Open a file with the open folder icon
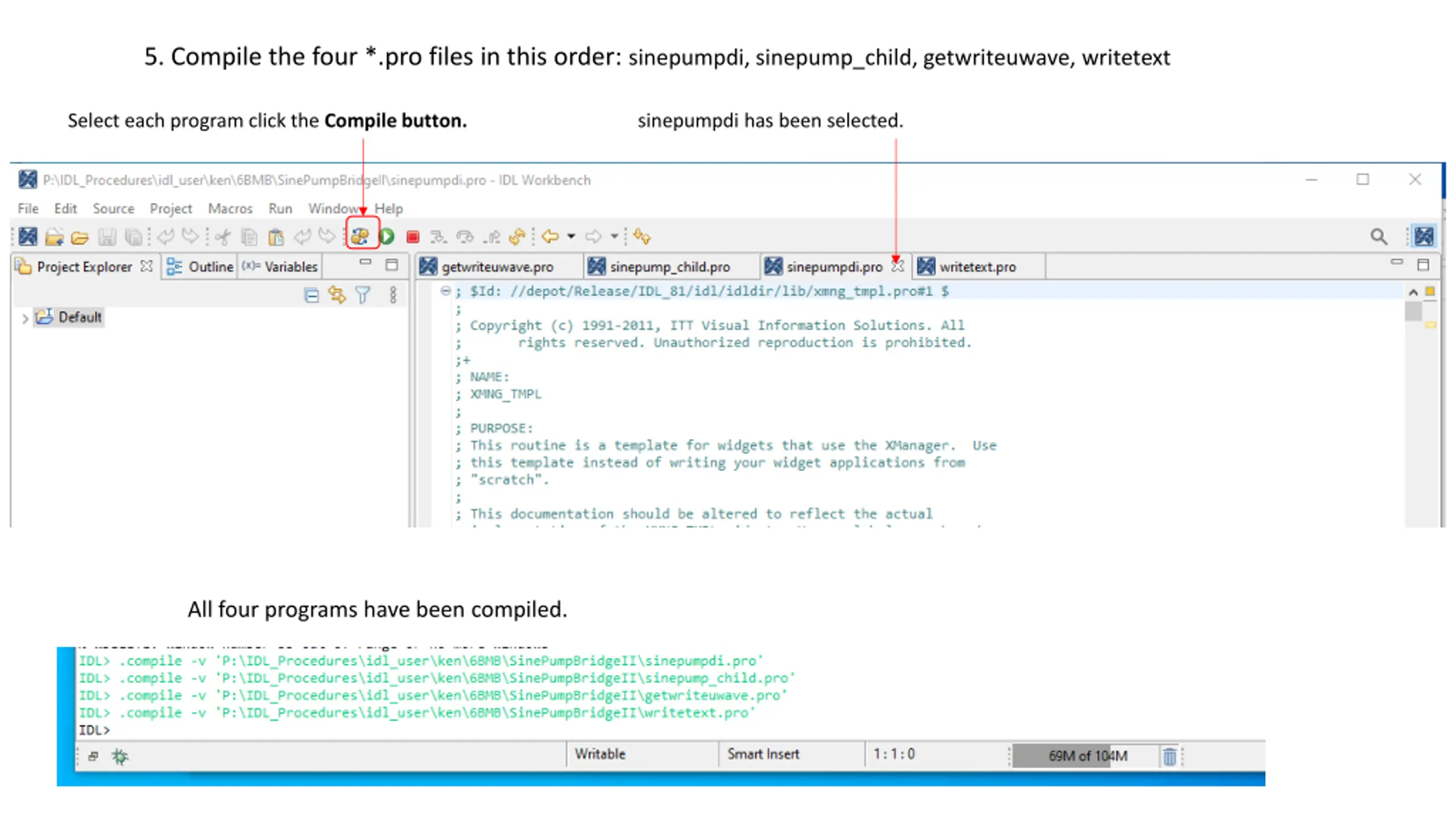The width and height of the screenshot is (1456, 819). pos(80,237)
